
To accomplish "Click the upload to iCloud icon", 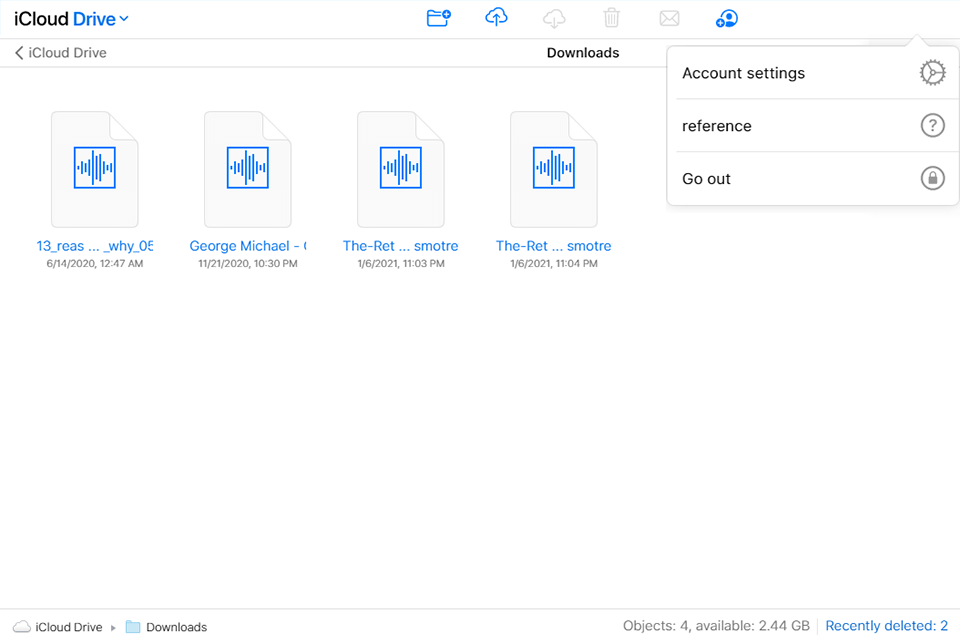I will coord(496,18).
